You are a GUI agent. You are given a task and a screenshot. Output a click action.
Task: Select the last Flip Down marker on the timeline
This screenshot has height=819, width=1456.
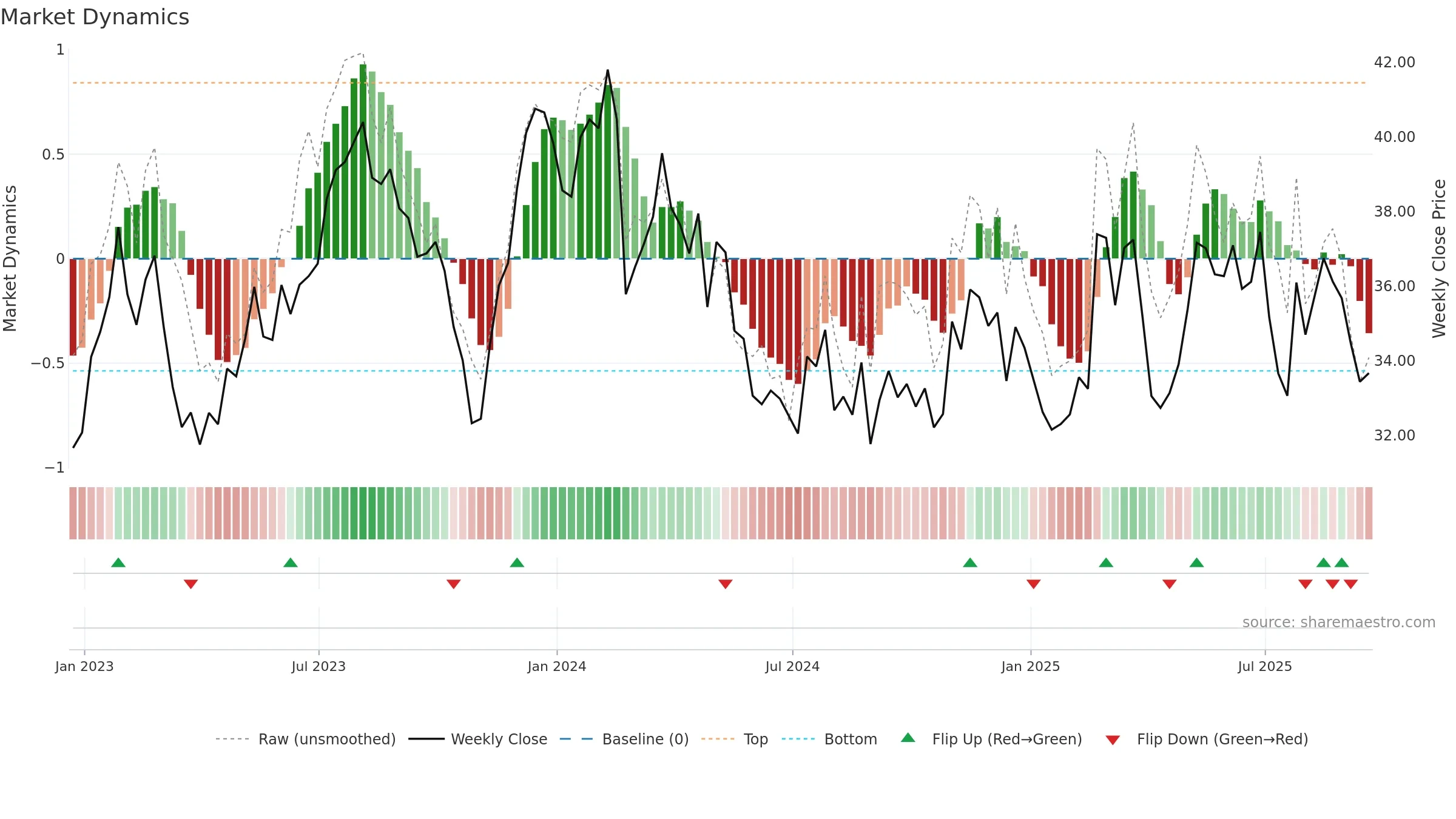coord(1350,584)
